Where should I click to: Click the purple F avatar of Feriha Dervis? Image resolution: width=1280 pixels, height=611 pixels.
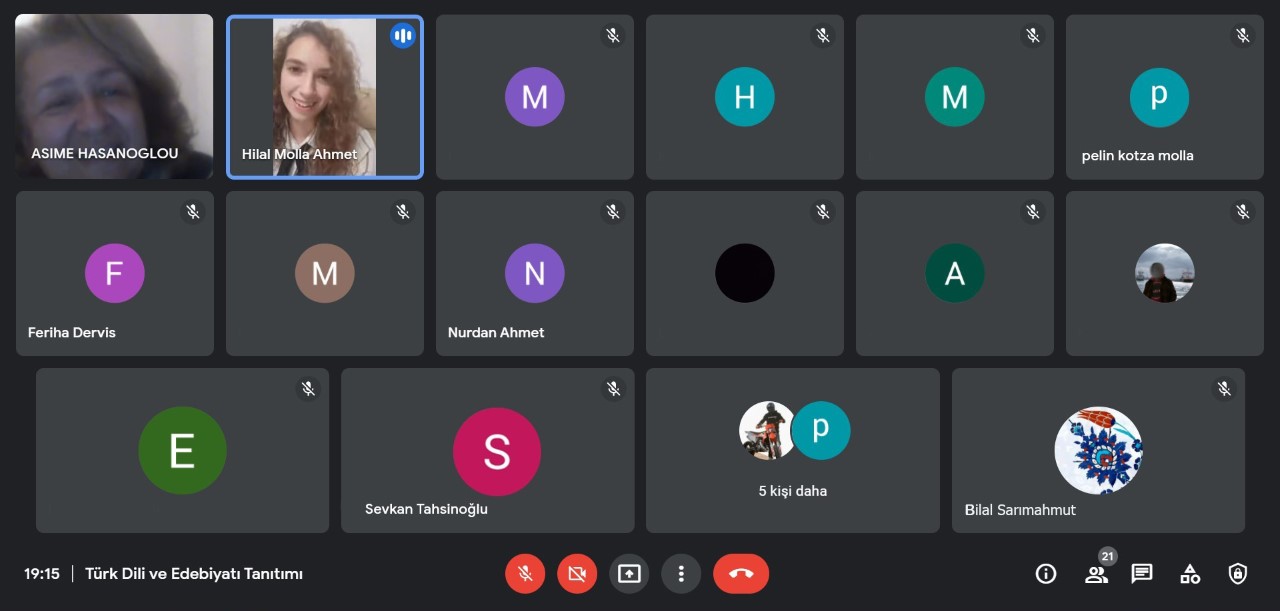click(x=114, y=273)
